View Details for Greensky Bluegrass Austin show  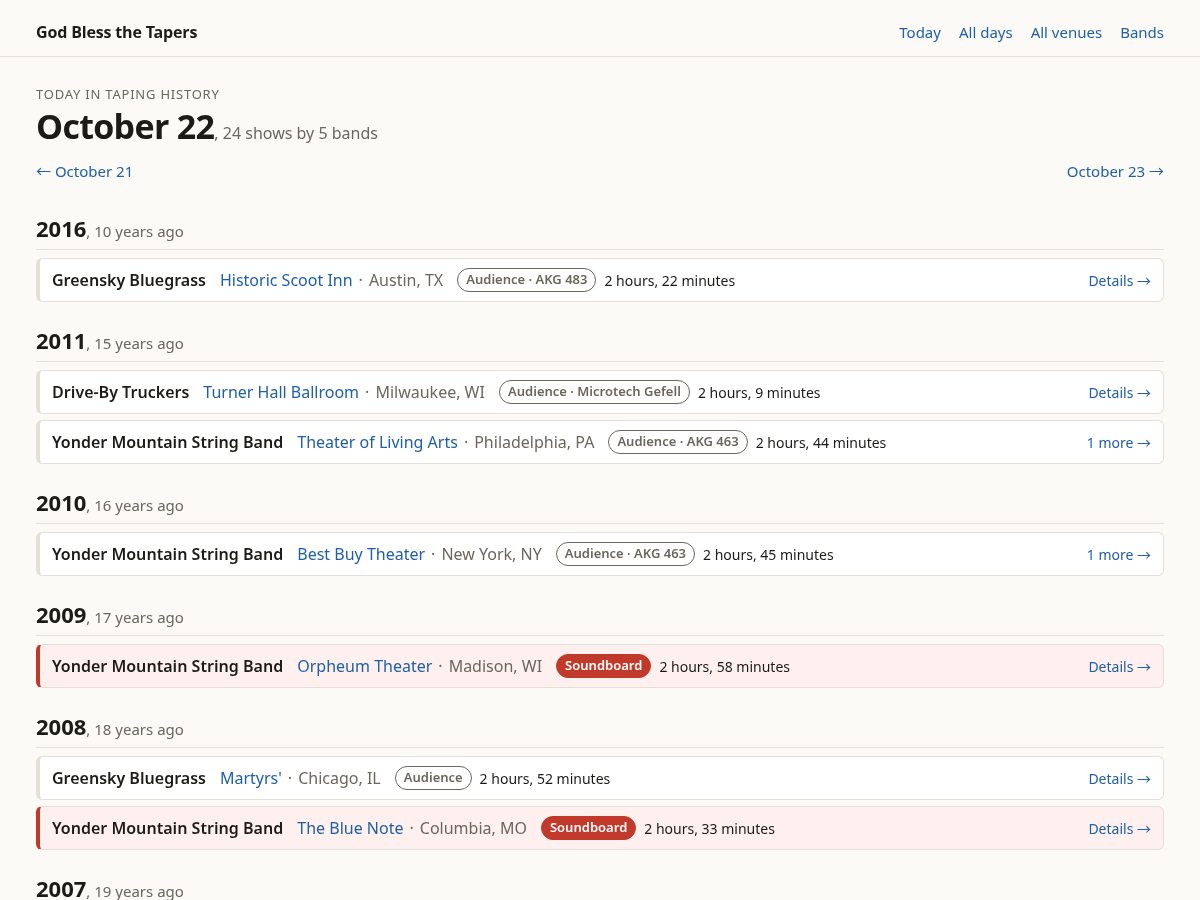[x=1119, y=281]
